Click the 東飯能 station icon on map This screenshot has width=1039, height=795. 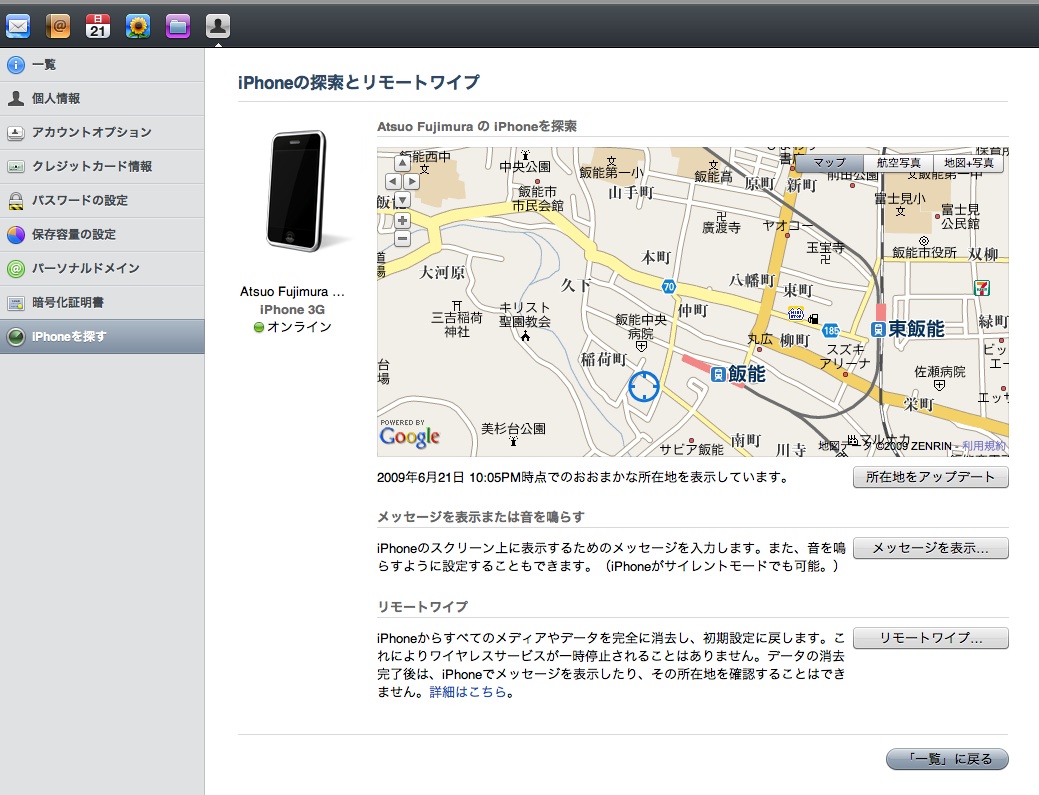pyautogui.click(x=878, y=329)
